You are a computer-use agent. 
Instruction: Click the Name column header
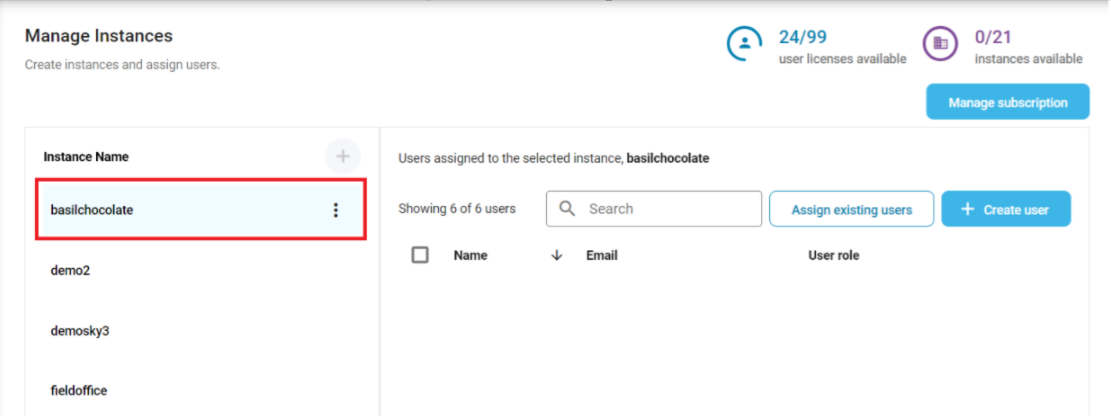coord(470,255)
